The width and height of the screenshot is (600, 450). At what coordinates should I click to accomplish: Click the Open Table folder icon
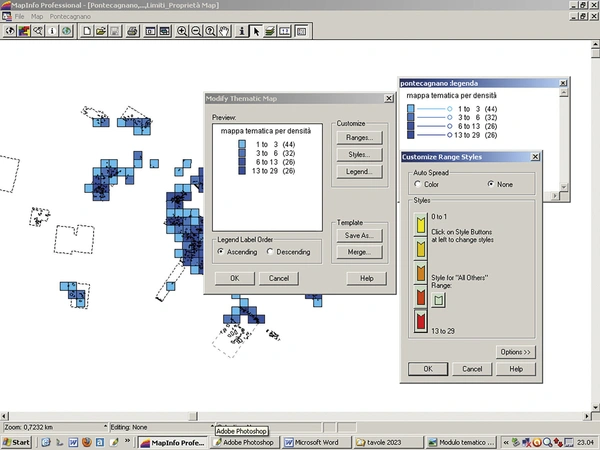point(101,30)
